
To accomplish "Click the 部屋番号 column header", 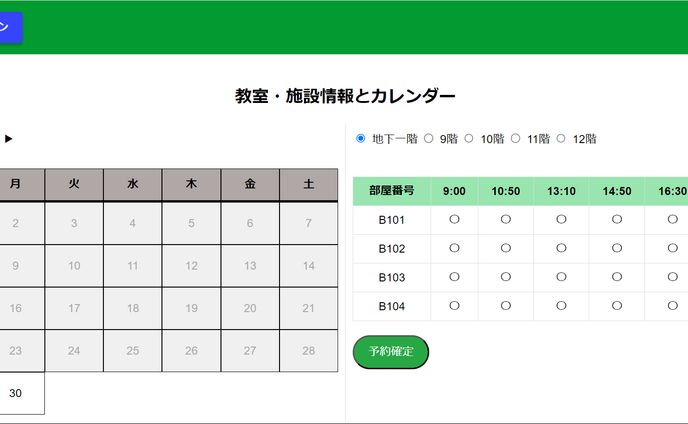I will coord(391,191).
